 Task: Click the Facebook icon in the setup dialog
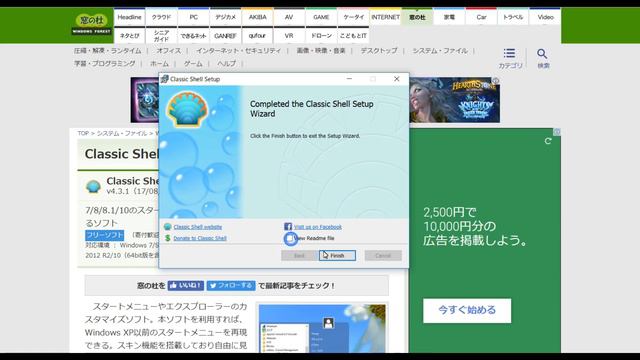click(288, 227)
